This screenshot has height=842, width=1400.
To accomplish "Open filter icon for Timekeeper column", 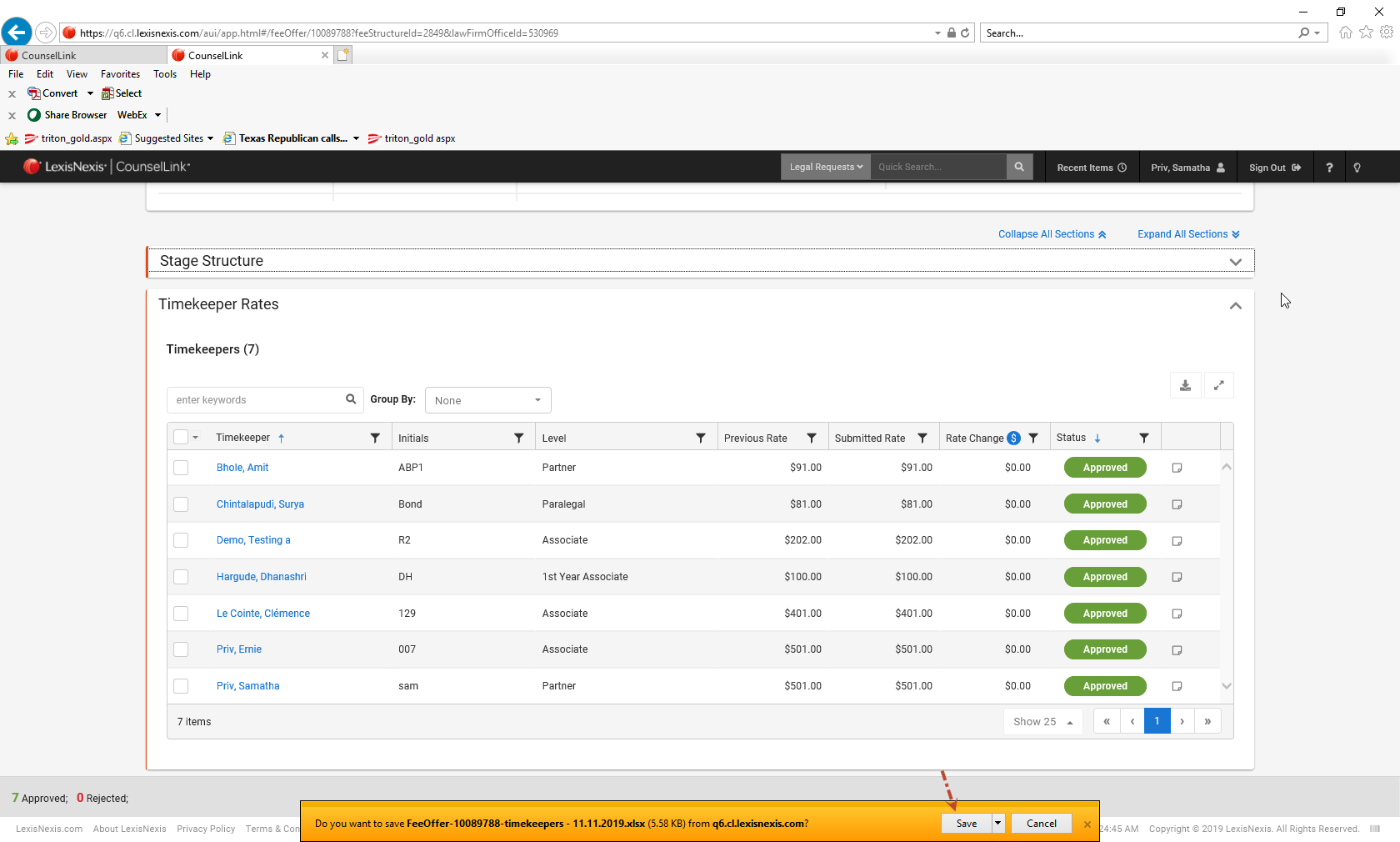I will tap(375, 439).
